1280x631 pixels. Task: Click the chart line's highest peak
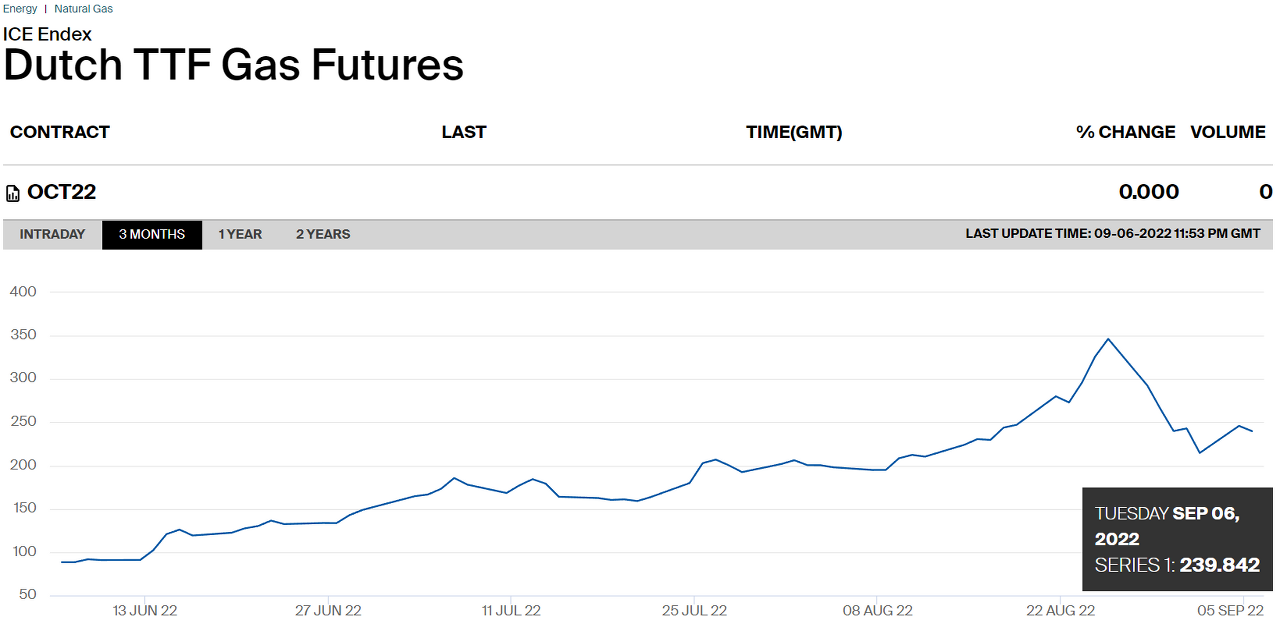(1108, 339)
